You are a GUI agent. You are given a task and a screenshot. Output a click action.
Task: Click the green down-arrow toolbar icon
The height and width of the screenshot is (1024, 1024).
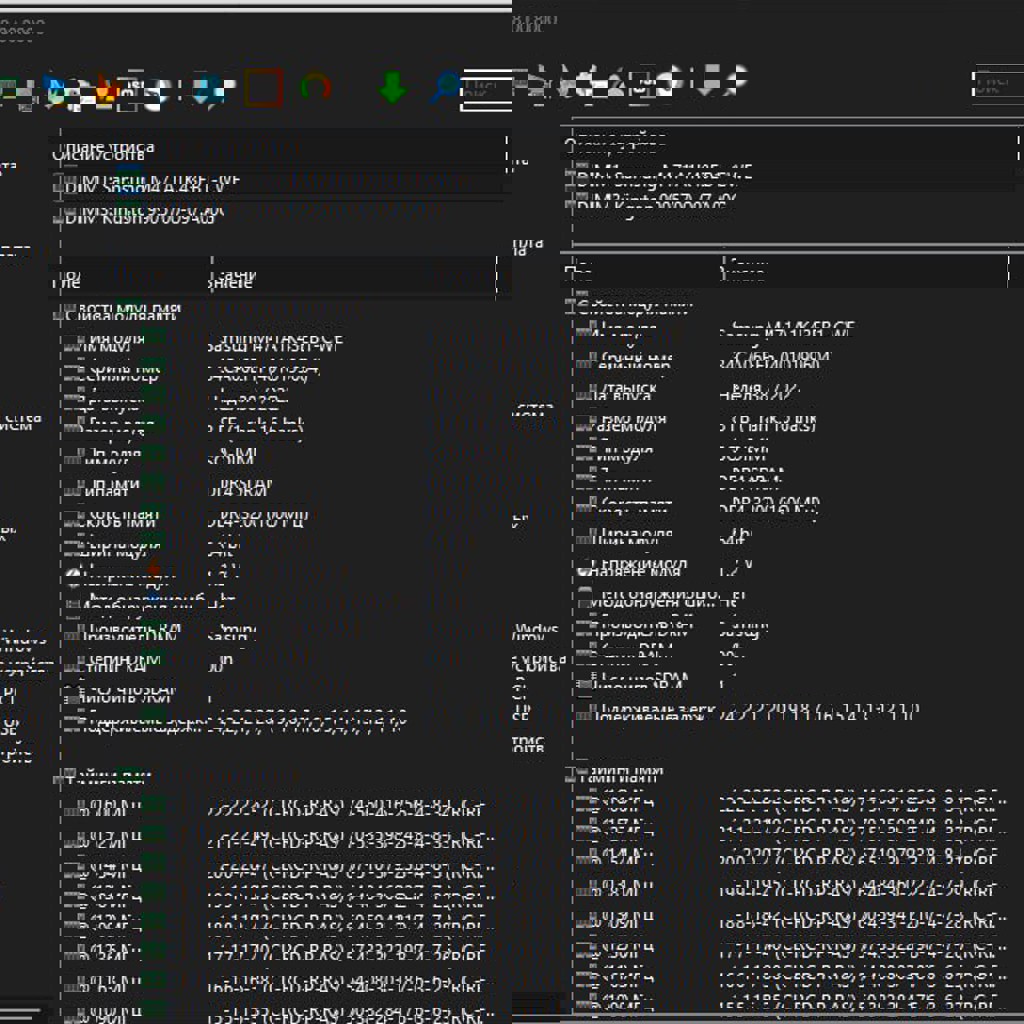pyautogui.click(x=392, y=89)
